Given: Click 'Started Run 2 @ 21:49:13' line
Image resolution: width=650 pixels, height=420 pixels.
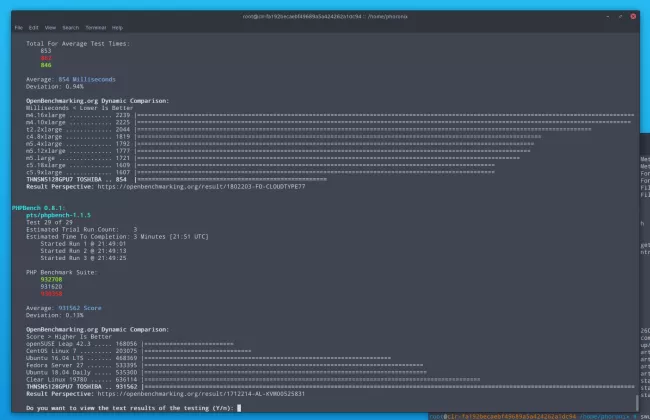Looking at the screenshot, I should click(x=83, y=251).
